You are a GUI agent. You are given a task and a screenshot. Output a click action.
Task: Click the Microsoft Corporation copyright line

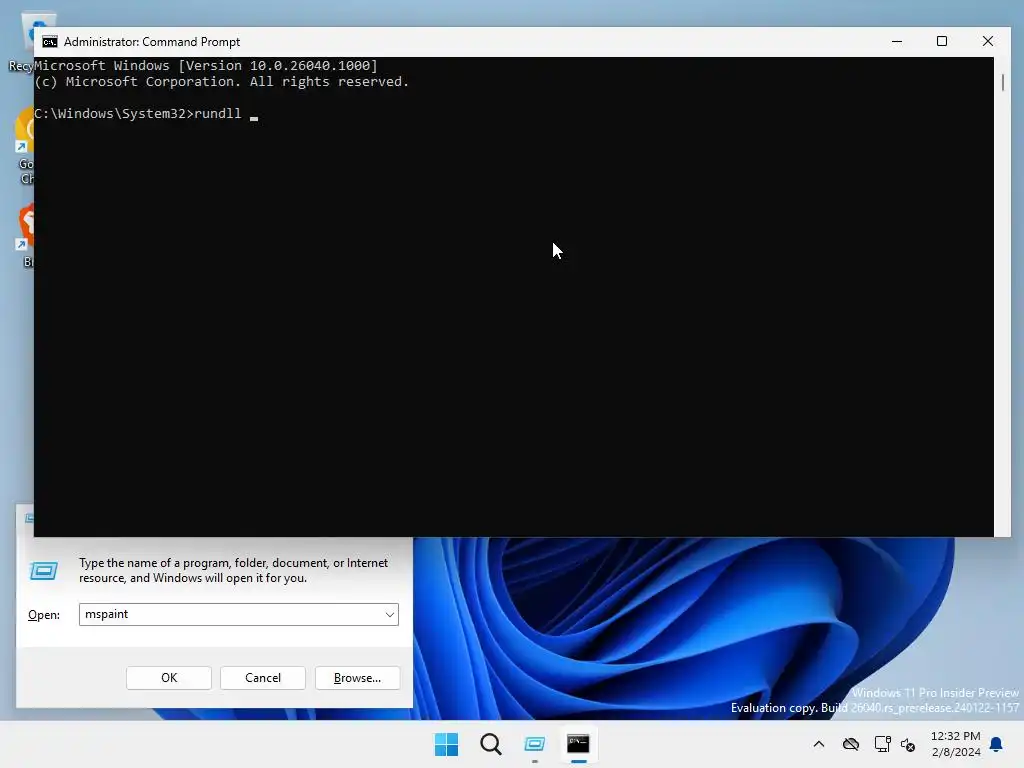[221, 82]
